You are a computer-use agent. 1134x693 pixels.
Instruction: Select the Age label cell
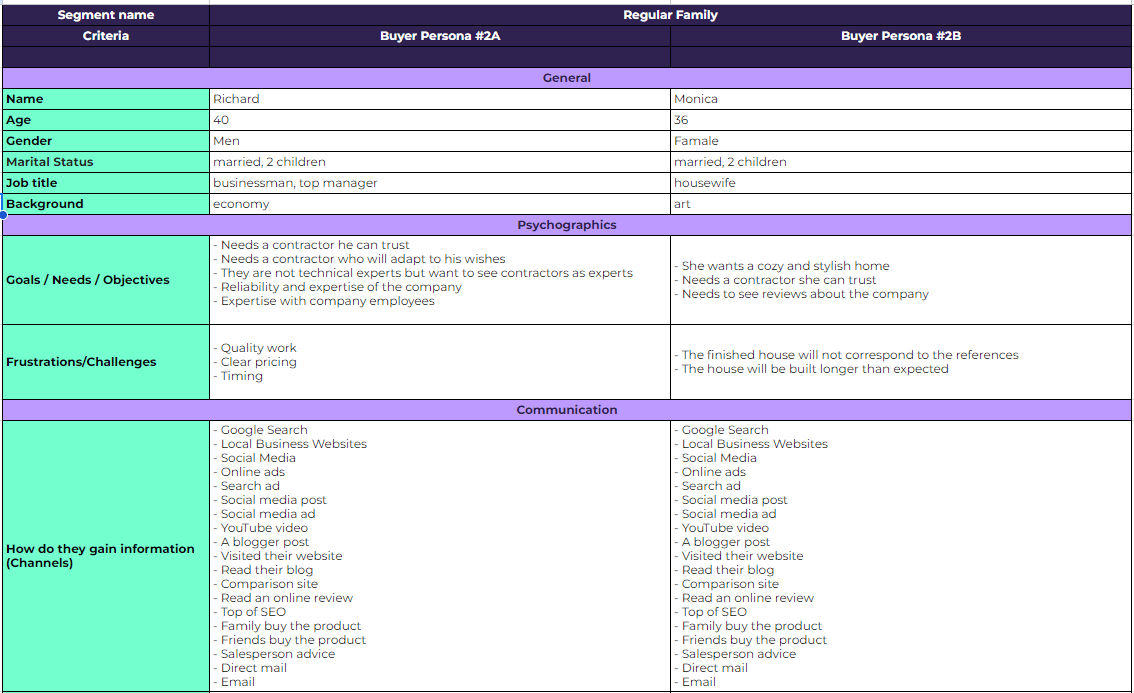click(x=106, y=120)
